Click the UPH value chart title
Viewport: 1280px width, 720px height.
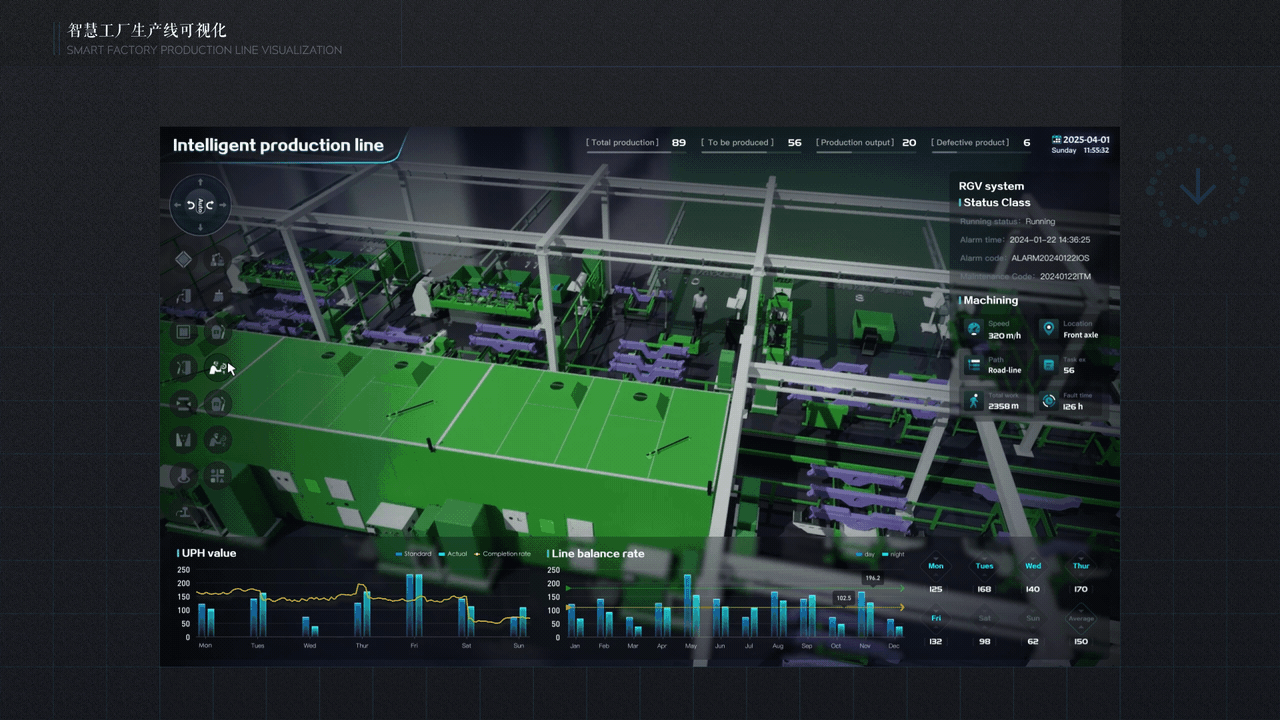pyautogui.click(x=209, y=553)
